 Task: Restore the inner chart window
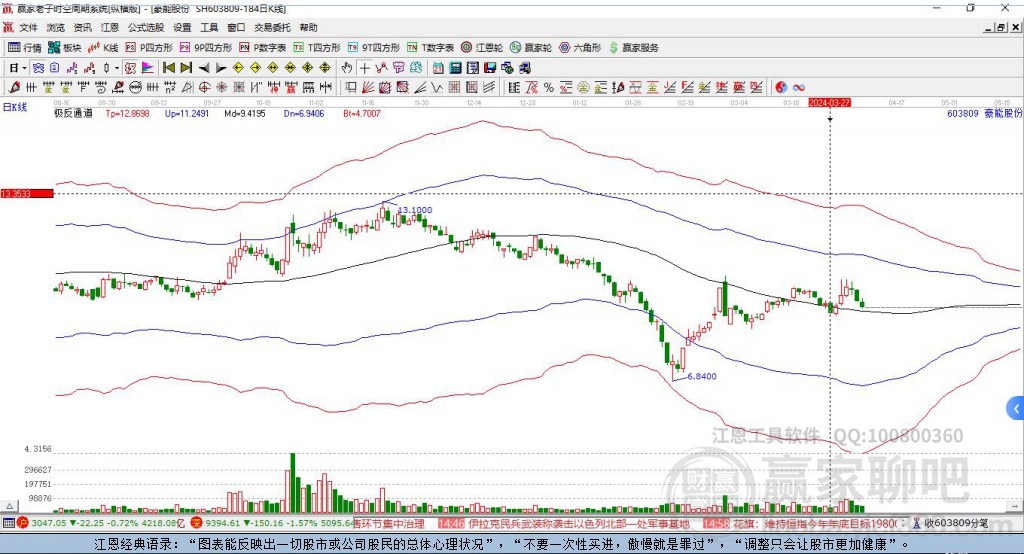pyautogui.click(x=1001, y=27)
